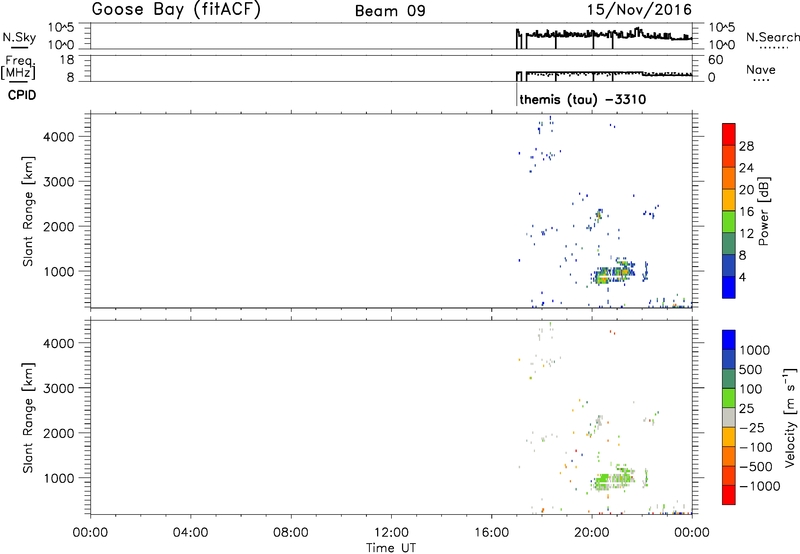Select the "Beam 09" heading text
The width and height of the screenshot is (800, 554).
(390, 11)
